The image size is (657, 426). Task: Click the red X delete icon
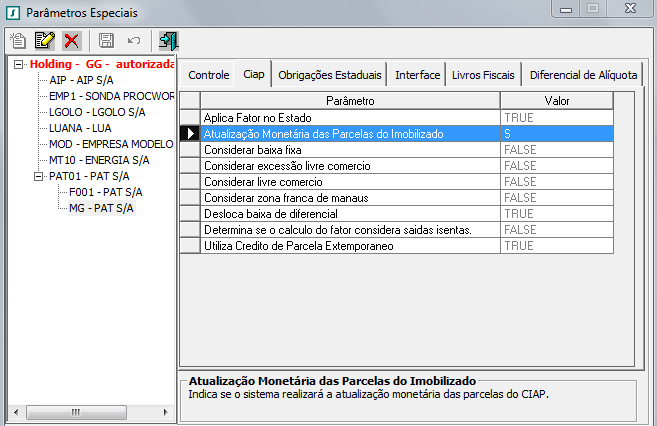(x=71, y=41)
